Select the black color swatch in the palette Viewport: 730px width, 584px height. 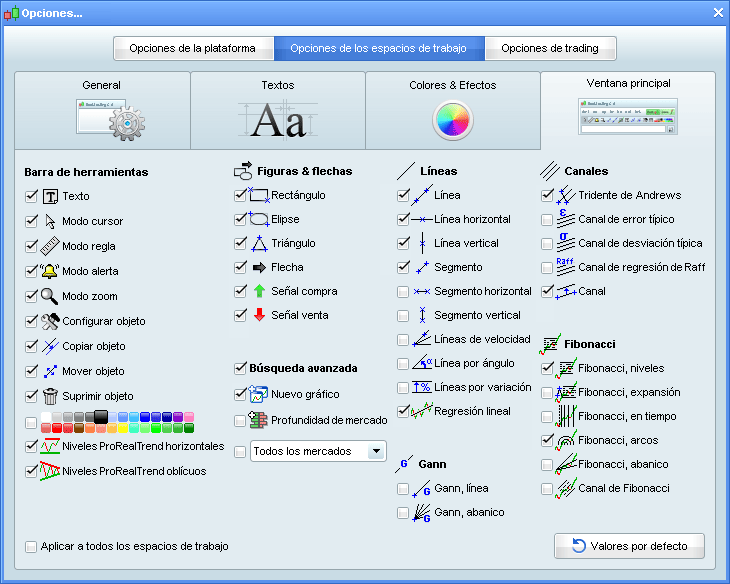(x=100, y=417)
